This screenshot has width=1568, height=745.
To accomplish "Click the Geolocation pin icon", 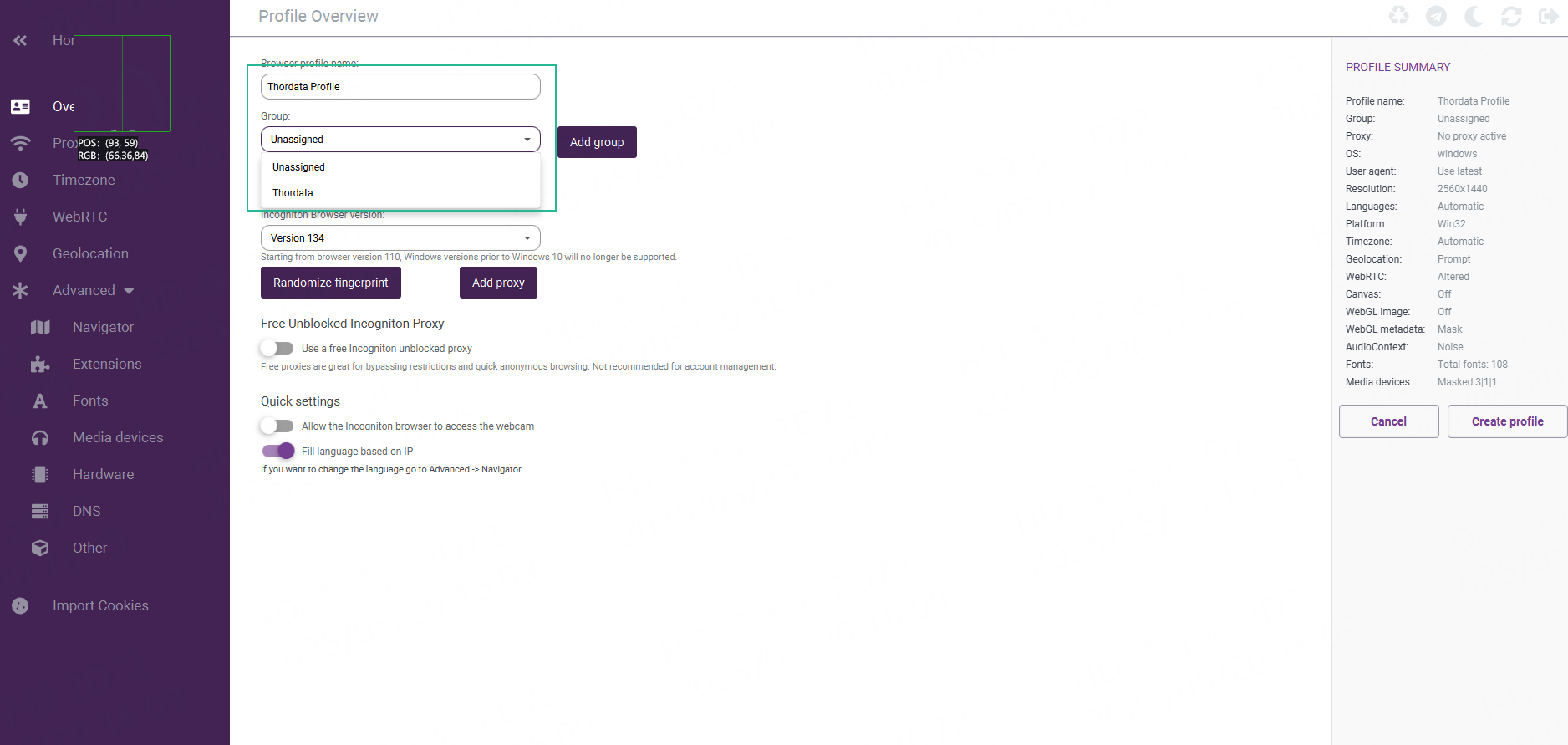I will pyautogui.click(x=21, y=253).
